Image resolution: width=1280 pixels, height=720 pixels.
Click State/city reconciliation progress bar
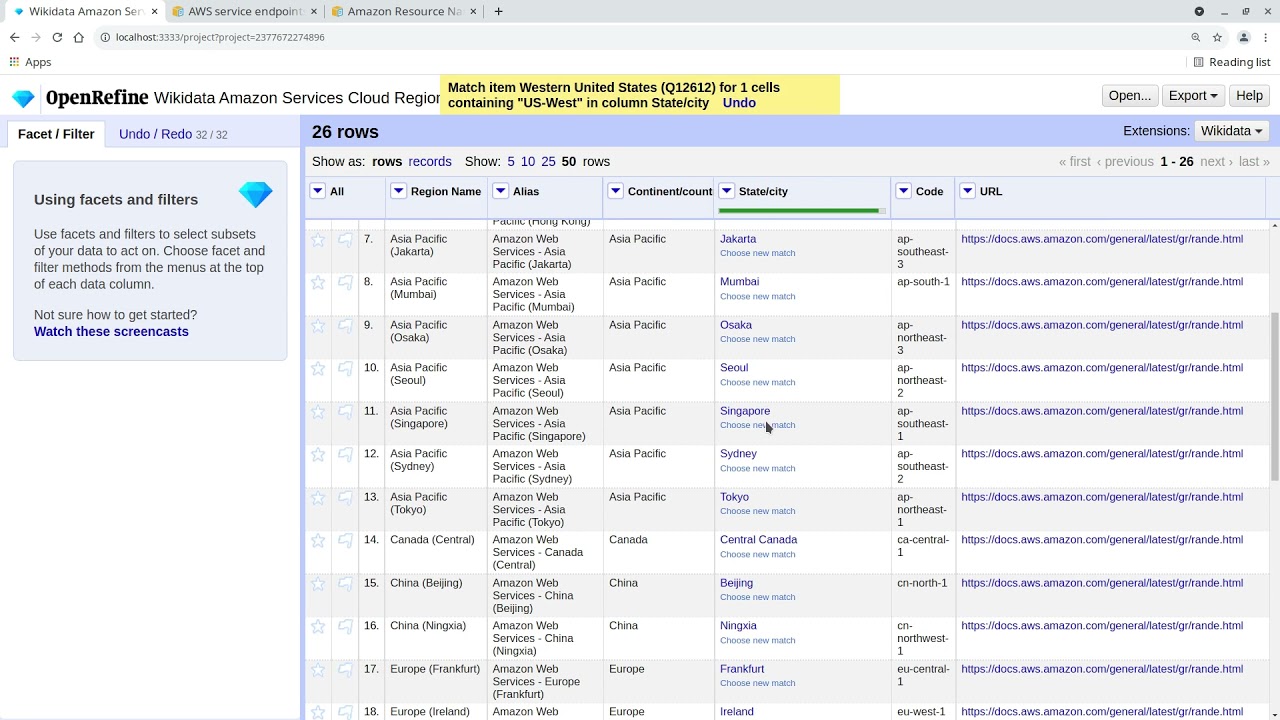pos(802,211)
